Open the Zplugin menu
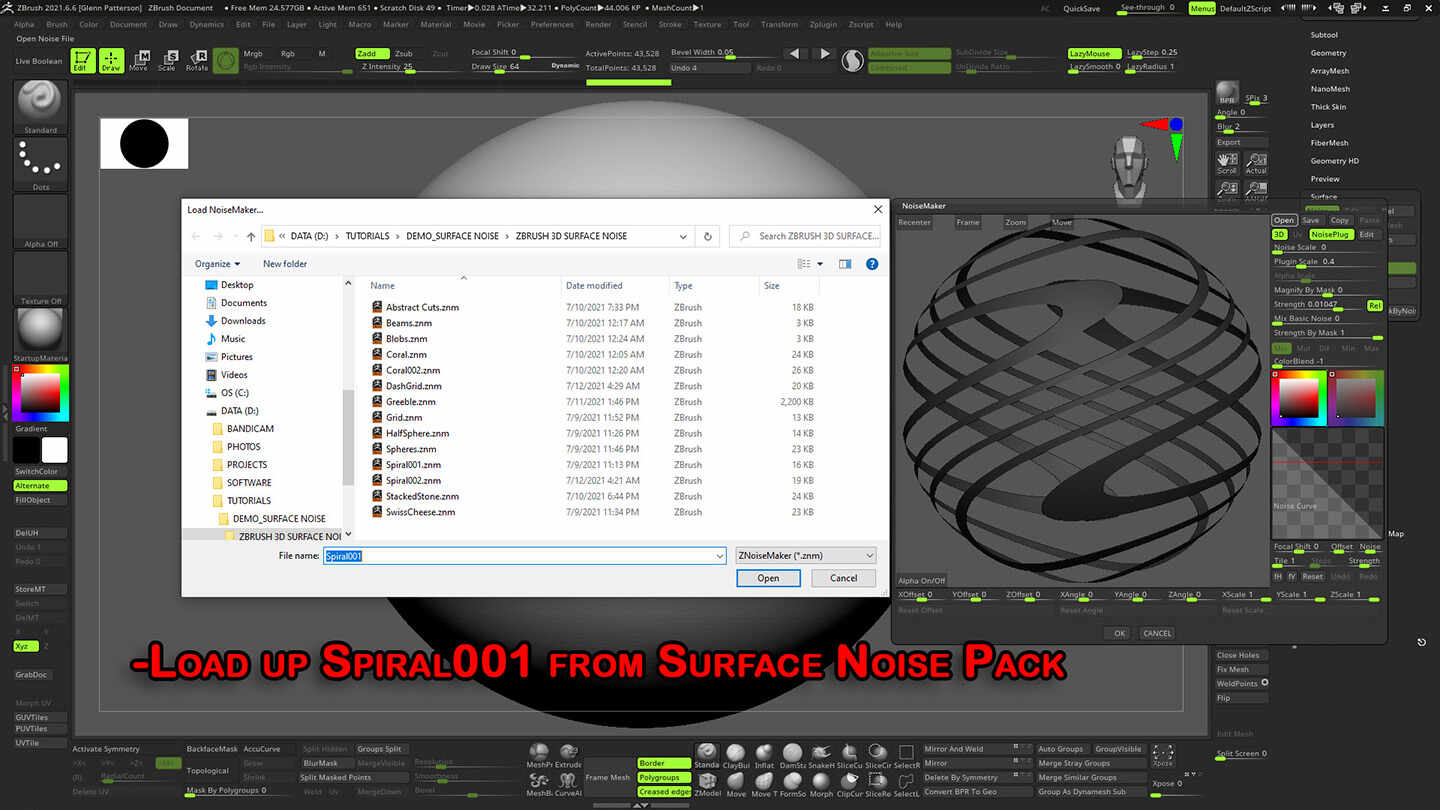This screenshot has width=1440, height=810. click(x=823, y=25)
